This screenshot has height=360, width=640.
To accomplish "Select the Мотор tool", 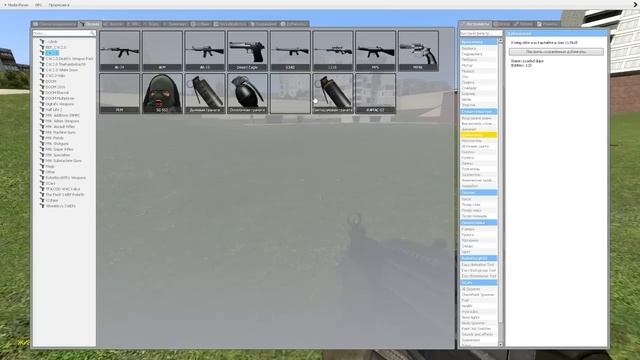I will point(478,65).
